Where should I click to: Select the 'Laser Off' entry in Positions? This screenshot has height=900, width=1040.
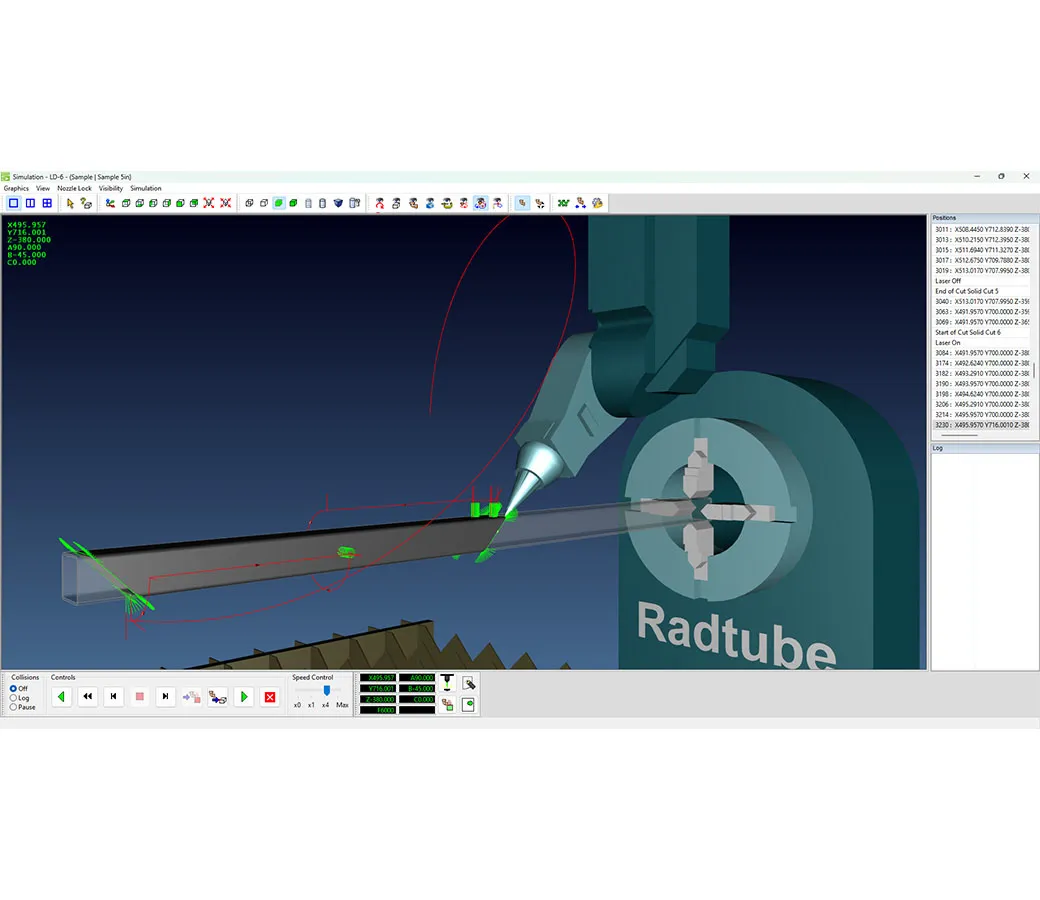click(x=947, y=281)
